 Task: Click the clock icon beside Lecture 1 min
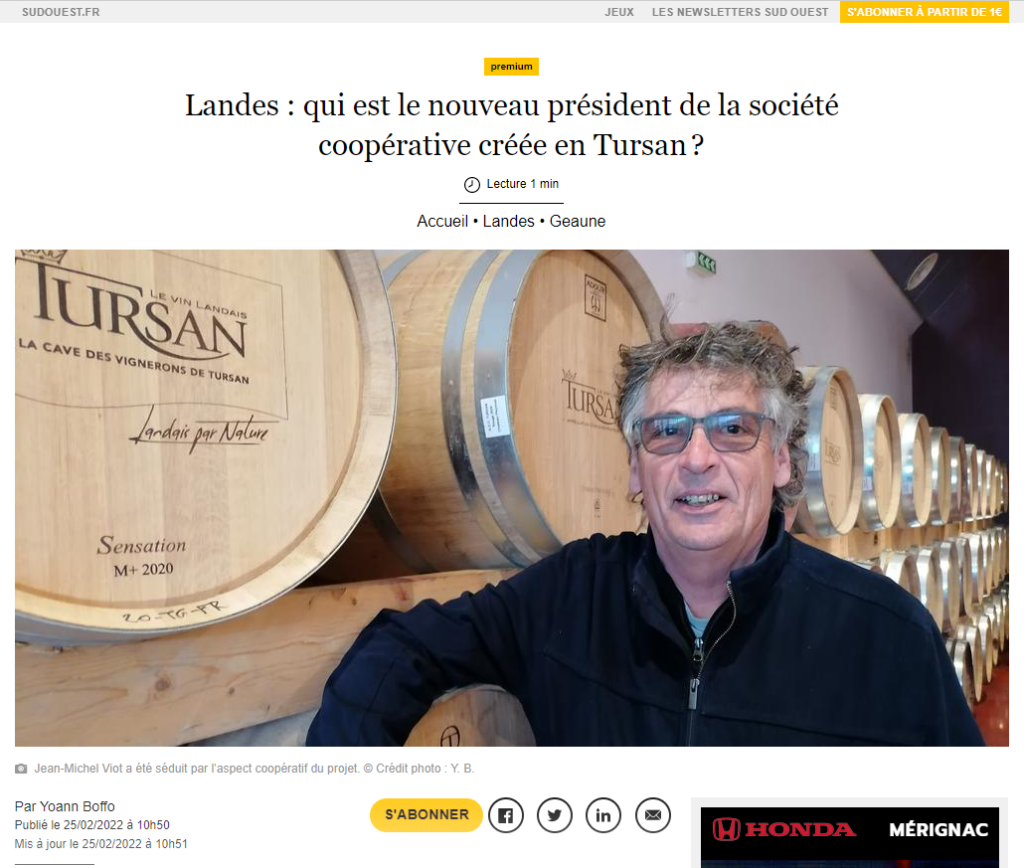click(472, 185)
